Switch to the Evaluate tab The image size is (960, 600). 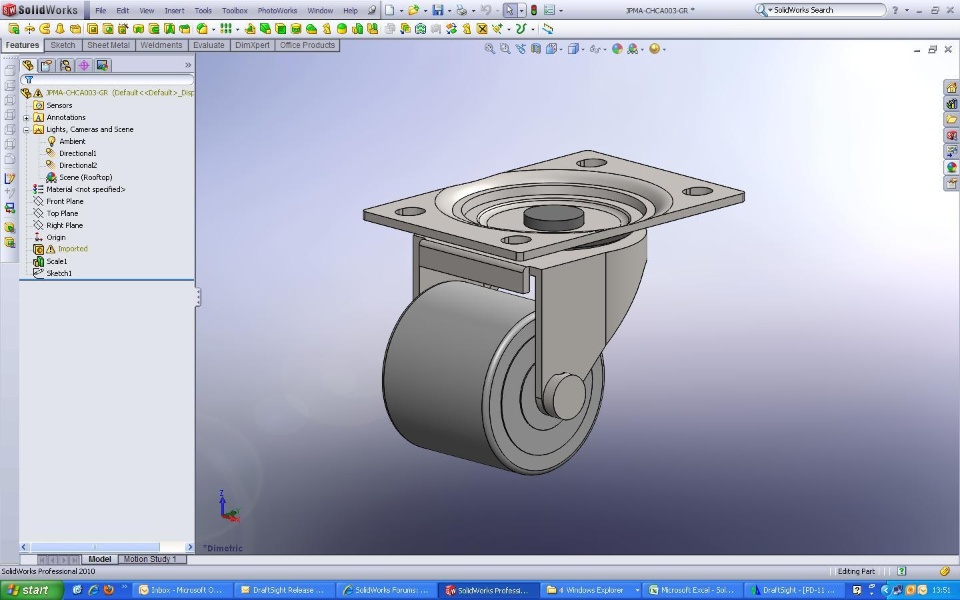pos(209,45)
